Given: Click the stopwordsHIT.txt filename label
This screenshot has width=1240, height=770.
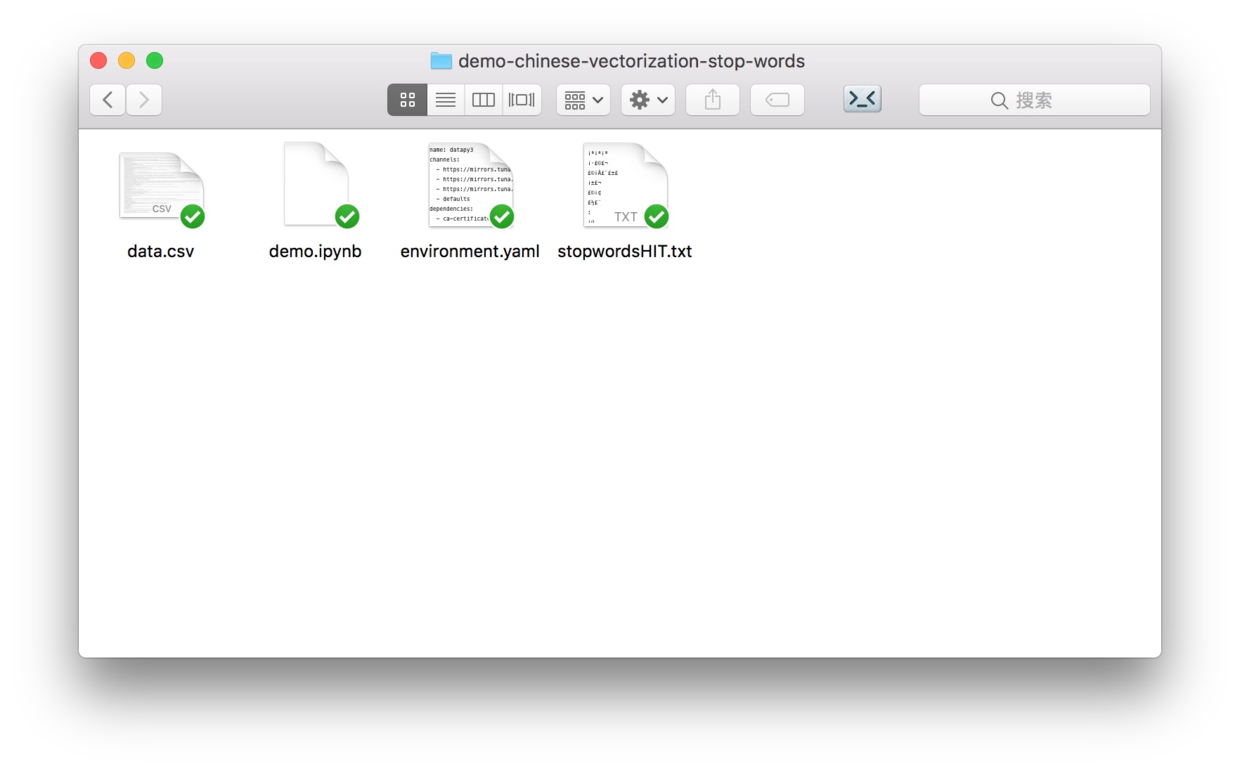Looking at the screenshot, I should (625, 252).
